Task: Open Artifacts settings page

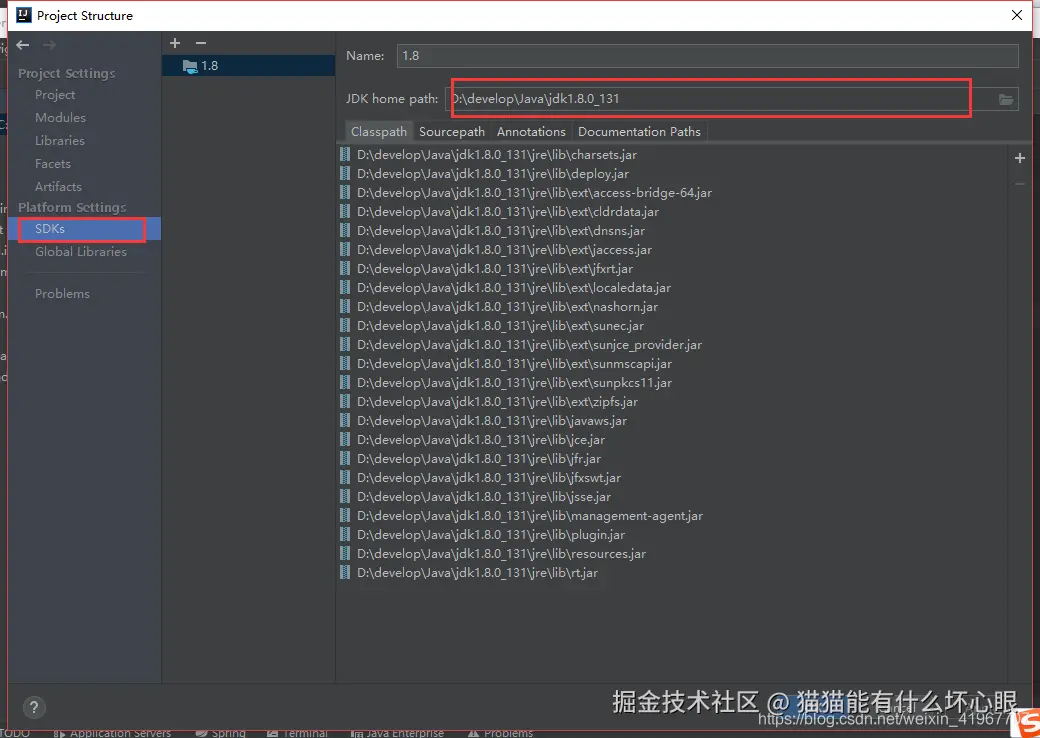Action: click(x=58, y=186)
